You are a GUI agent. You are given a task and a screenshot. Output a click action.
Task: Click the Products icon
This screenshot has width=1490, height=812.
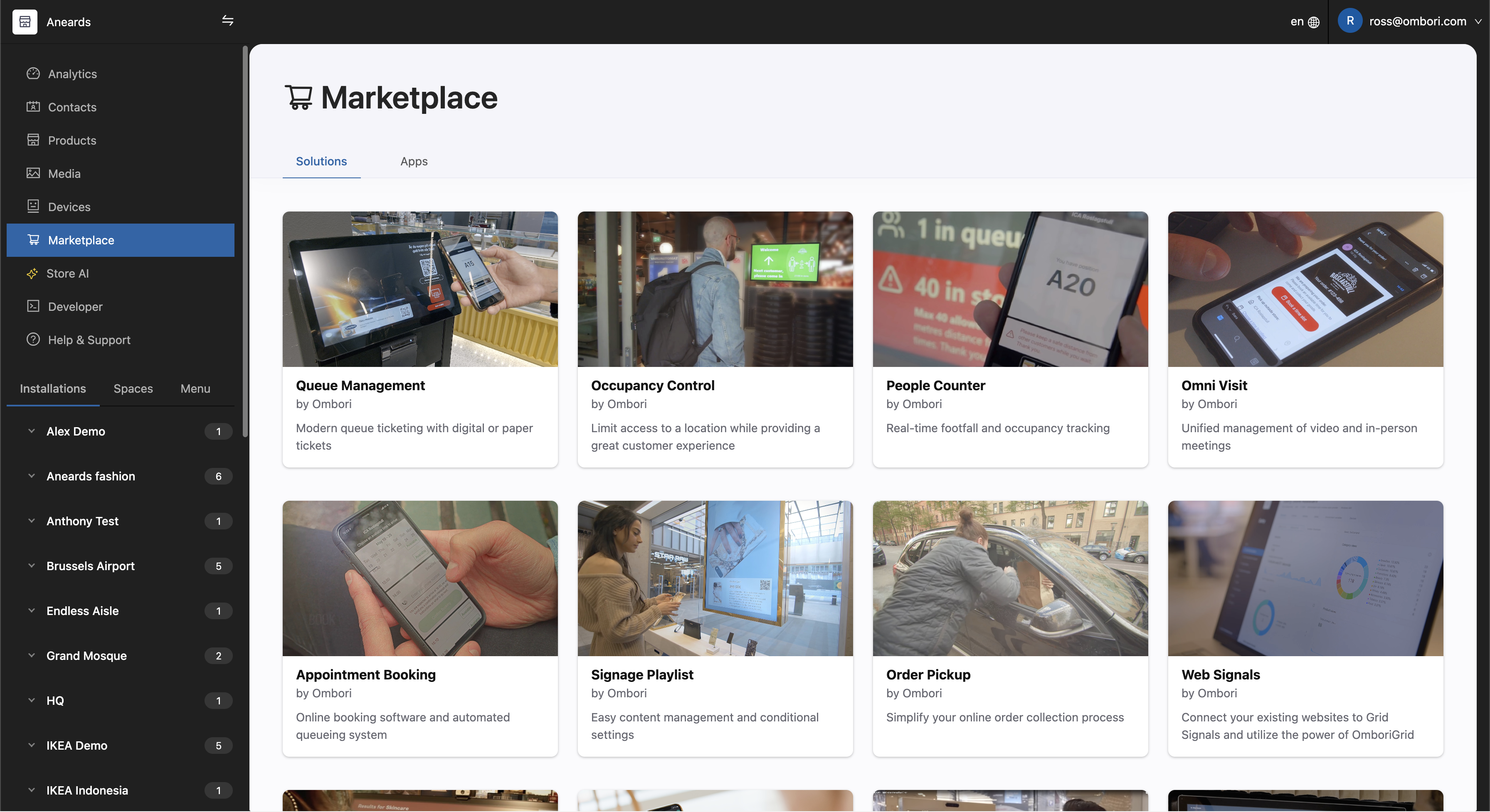click(x=34, y=140)
